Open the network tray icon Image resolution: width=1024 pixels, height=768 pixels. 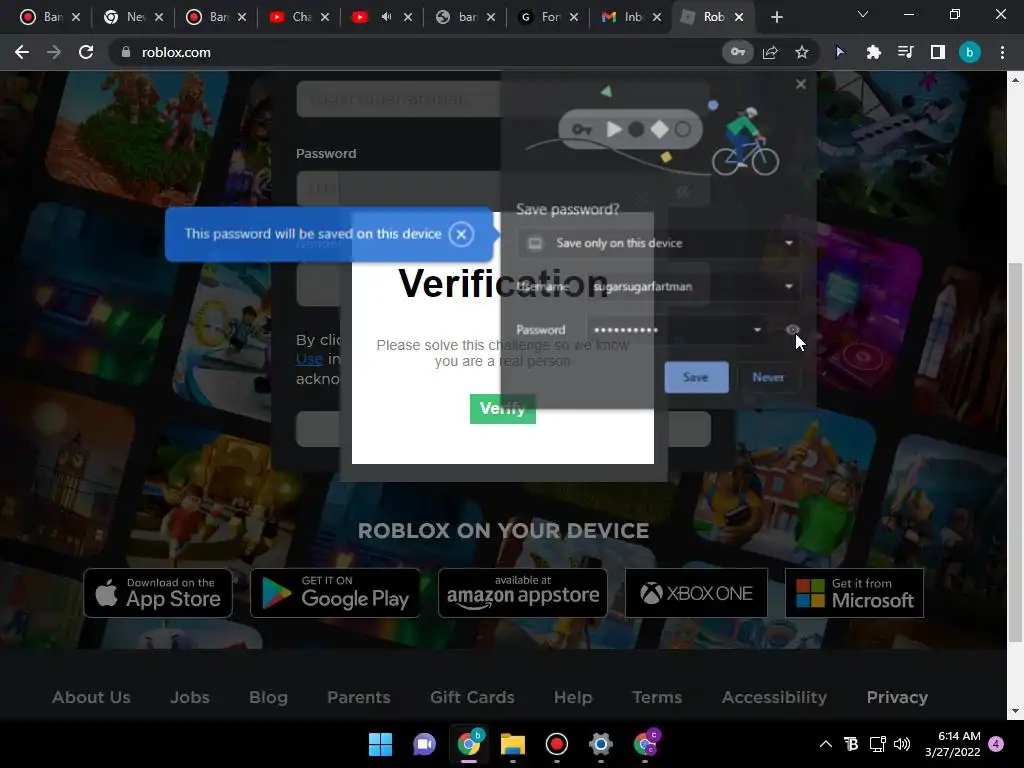[877, 744]
